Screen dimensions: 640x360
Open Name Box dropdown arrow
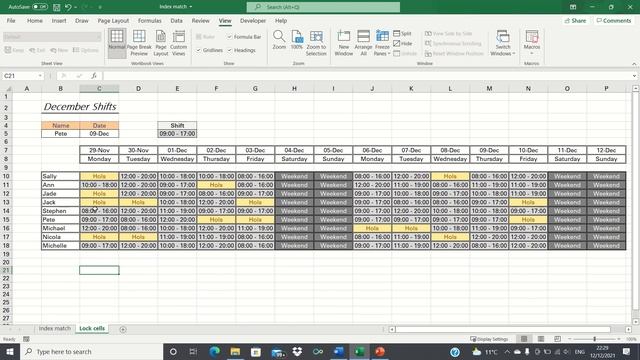40,76
